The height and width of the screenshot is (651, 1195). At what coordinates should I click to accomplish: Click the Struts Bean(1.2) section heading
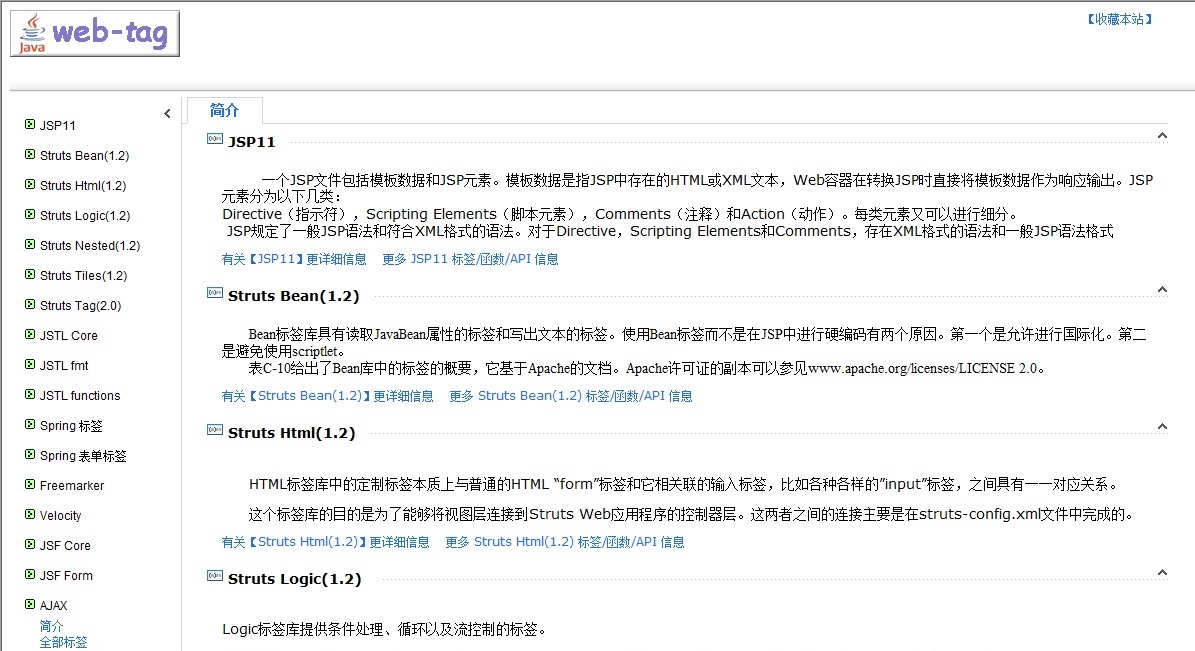coord(293,296)
